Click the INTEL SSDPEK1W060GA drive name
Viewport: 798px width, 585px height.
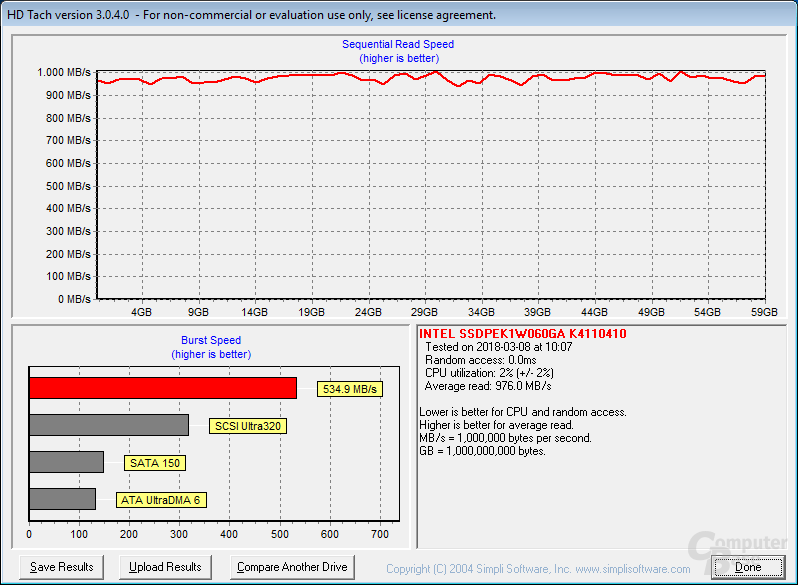(523, 334)
